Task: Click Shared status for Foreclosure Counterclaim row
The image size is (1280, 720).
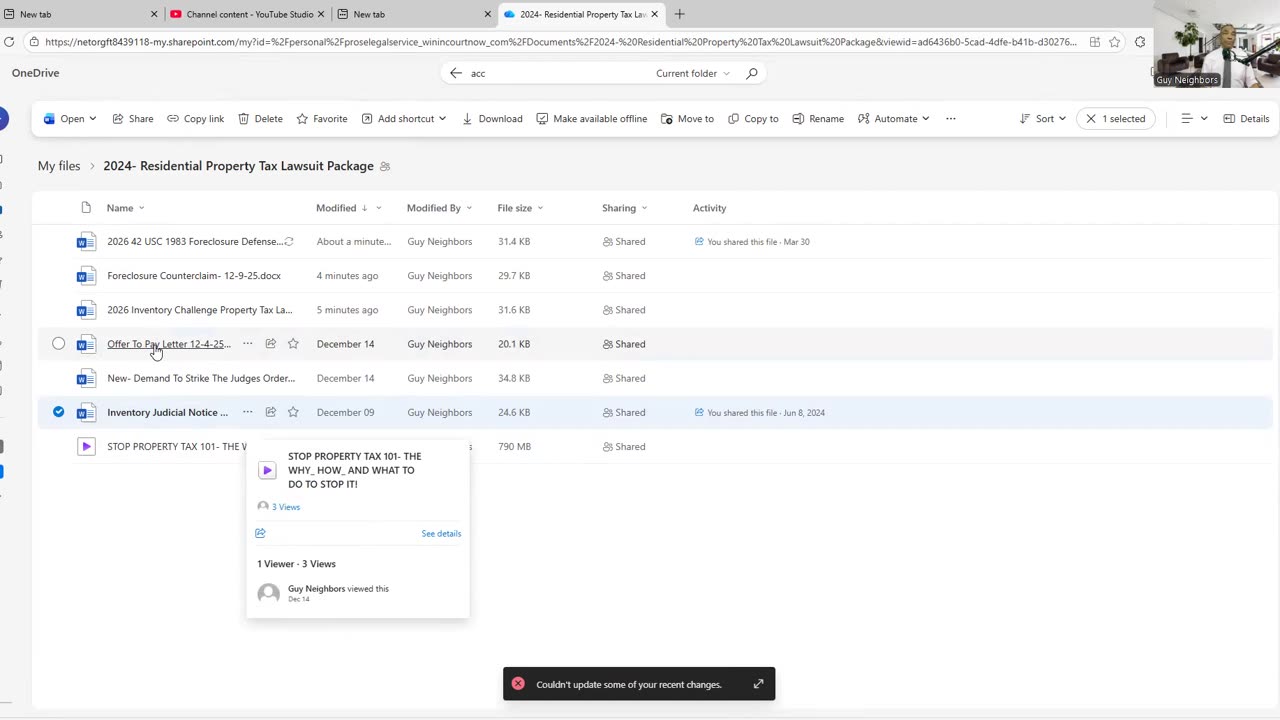Action: point(624,276)
